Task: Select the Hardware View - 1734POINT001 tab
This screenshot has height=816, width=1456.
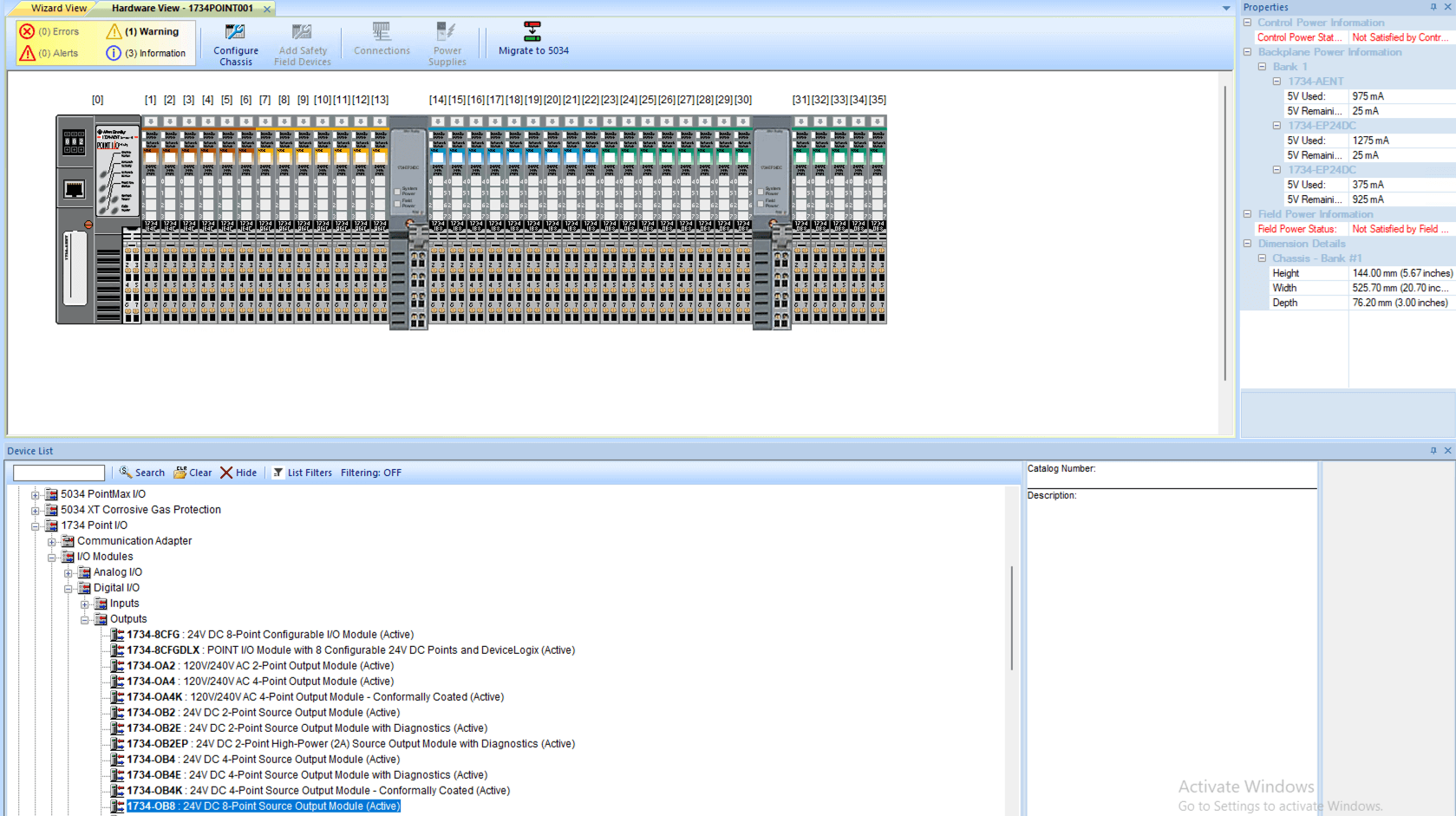Action: tap(184, 8)
